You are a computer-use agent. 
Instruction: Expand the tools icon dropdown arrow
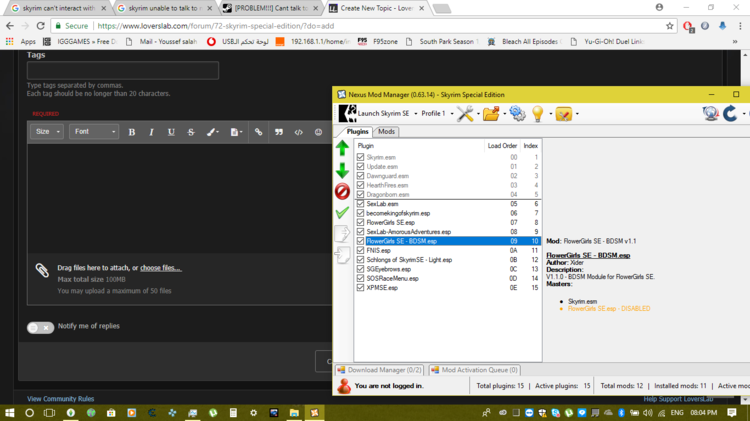tap(478, 114)
